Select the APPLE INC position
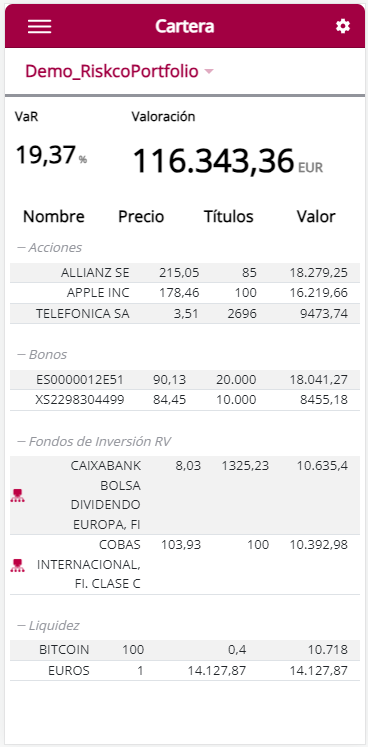Viewport: 368px width, 747px height. (185, 293)
